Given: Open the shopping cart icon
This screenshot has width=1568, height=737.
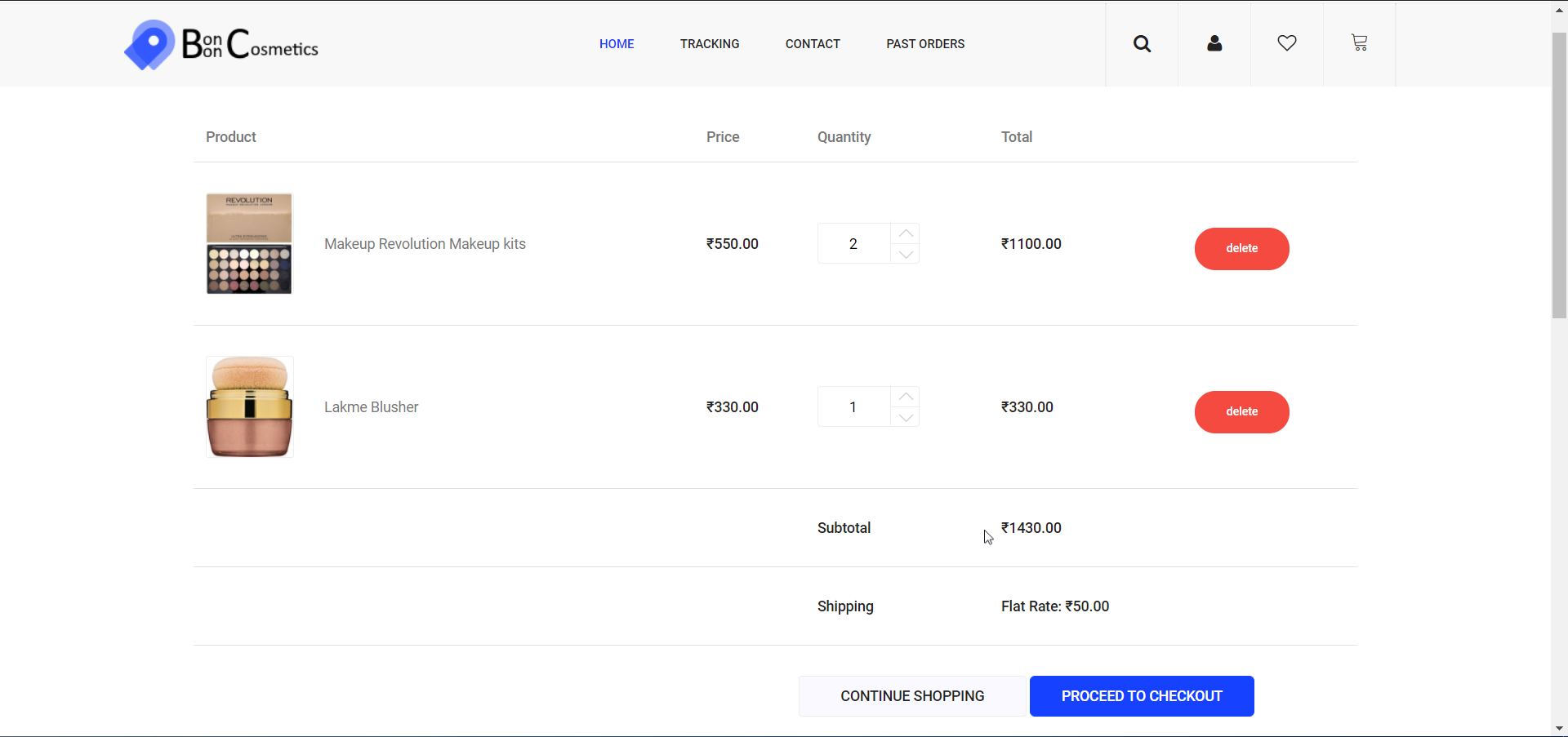Looking at the screenshot, I should click(1359, 42).
